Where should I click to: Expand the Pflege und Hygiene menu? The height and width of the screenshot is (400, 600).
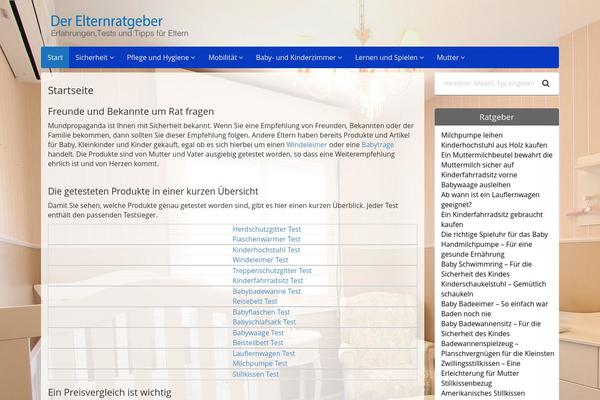coord(161,57)
